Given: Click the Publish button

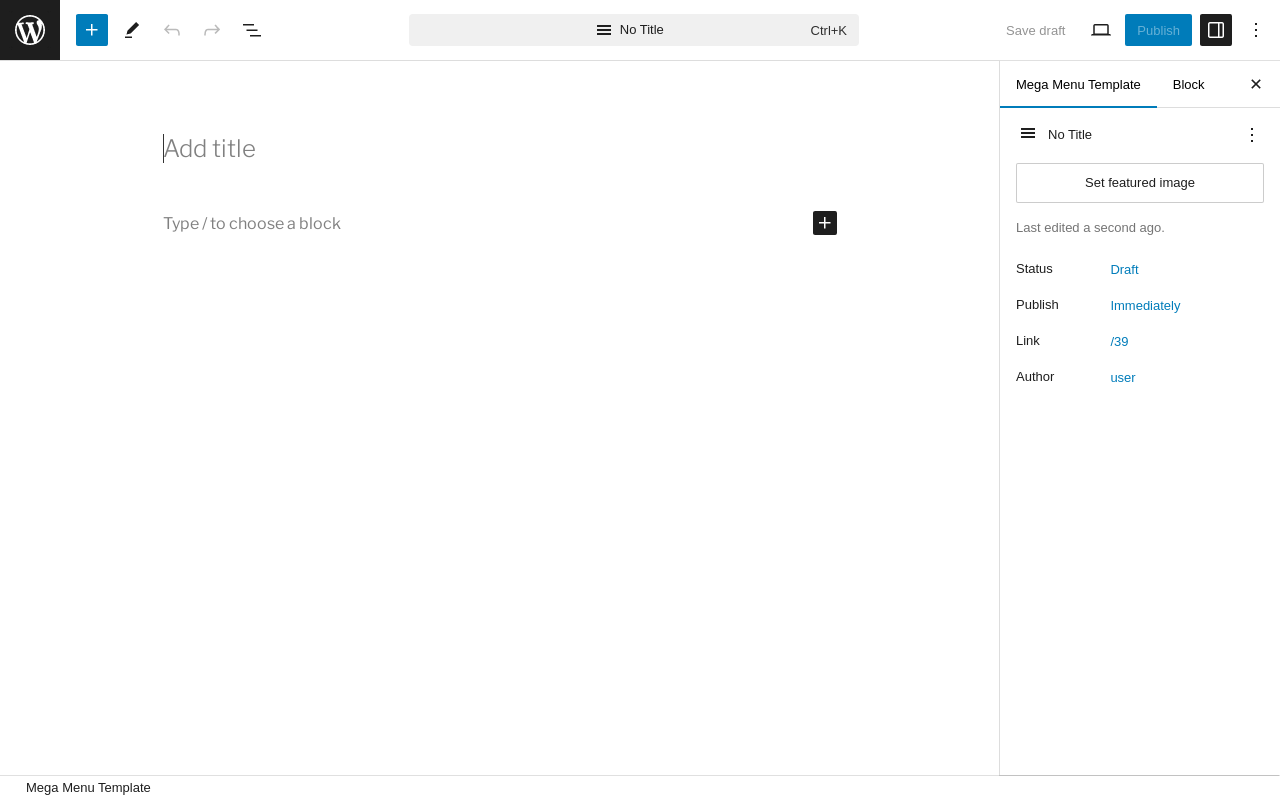Looking at the screenshot, I should pyautogui.click(x=1158, y=30).
